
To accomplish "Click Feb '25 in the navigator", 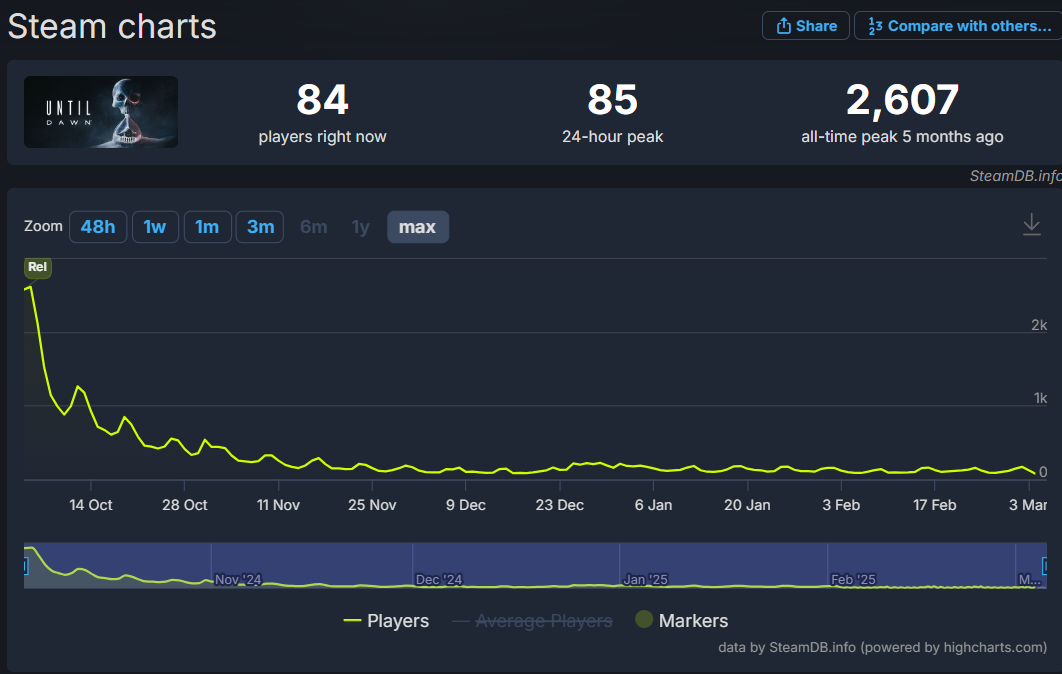I will pyautogui.click(x=853, y=580).
